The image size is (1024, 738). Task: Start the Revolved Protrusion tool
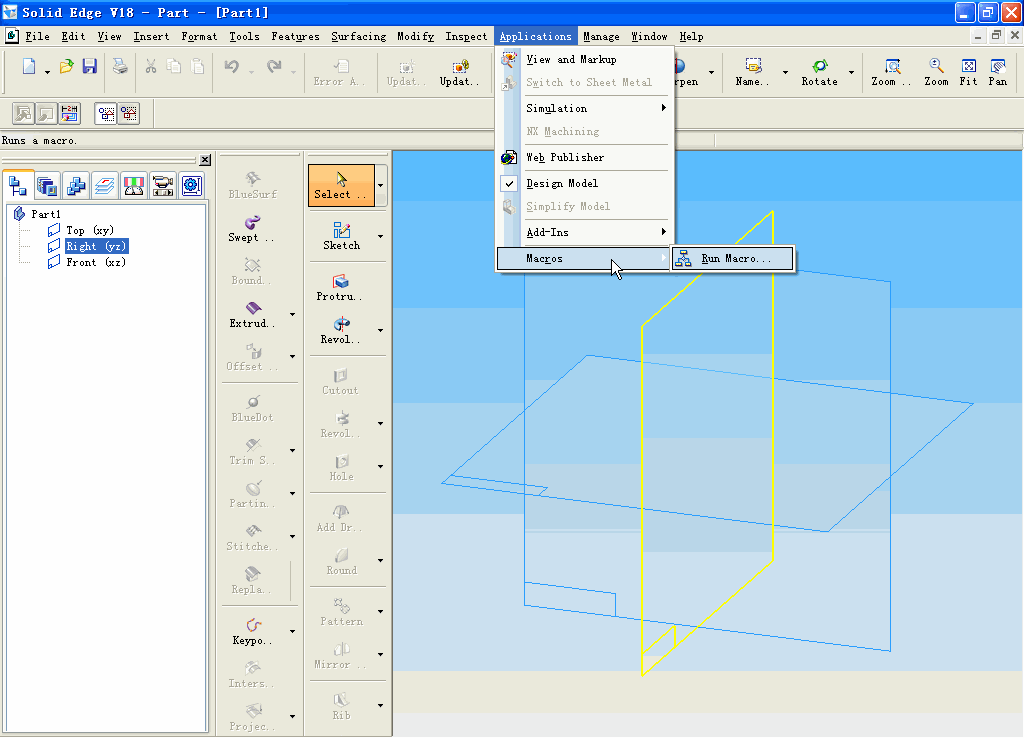pos(340,330)
